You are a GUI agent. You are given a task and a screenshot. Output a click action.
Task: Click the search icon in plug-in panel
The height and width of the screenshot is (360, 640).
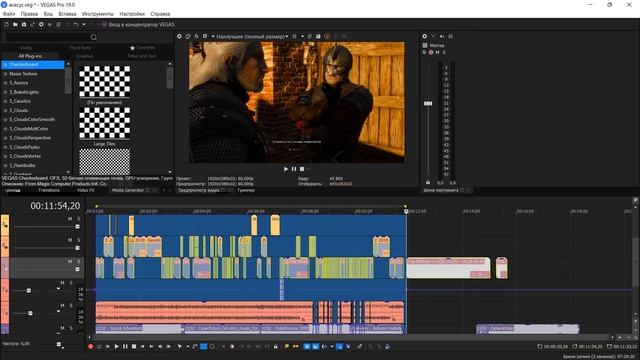coord(94,37)
